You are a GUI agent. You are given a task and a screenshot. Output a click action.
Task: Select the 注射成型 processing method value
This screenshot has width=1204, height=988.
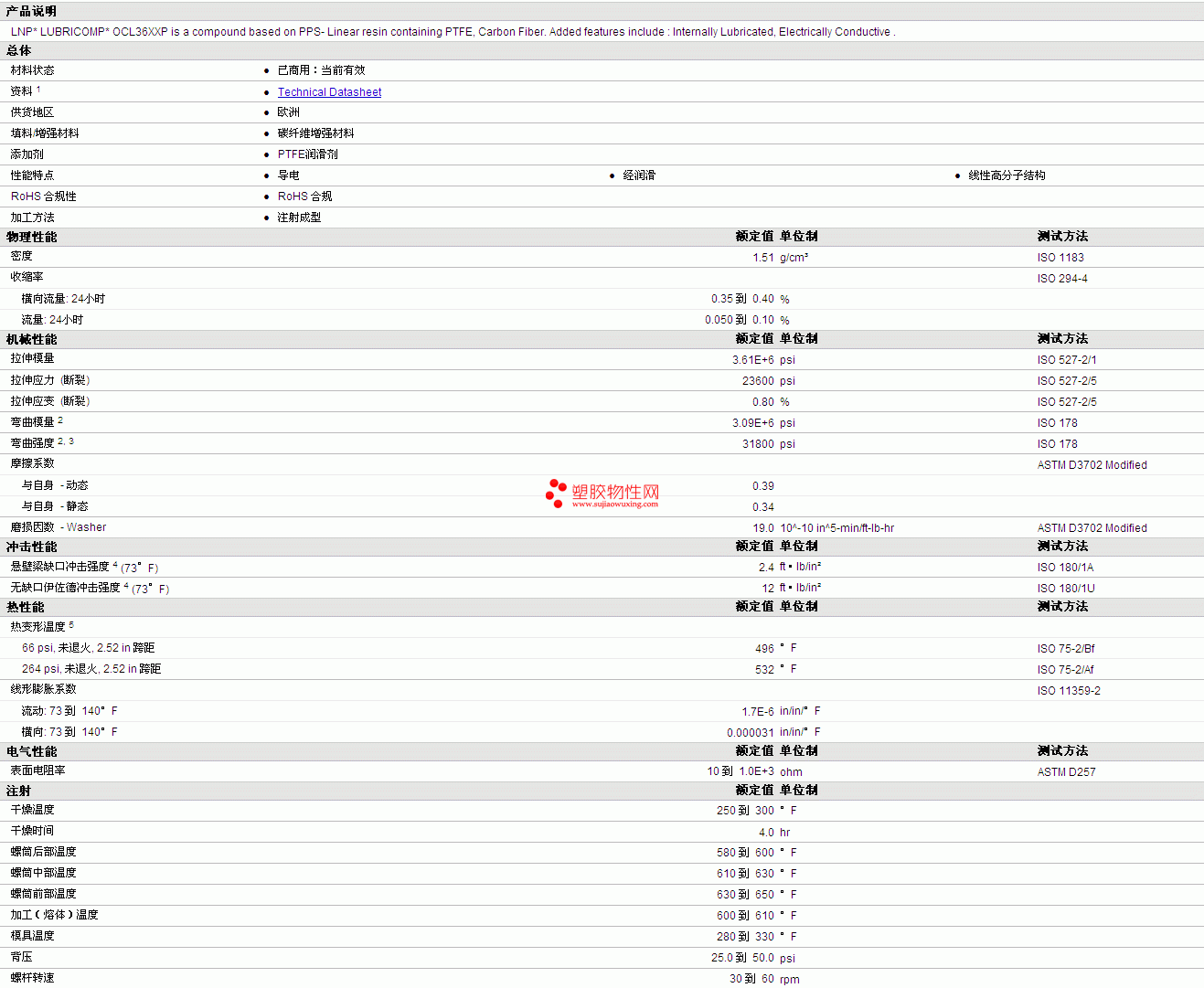coord(299,218)
